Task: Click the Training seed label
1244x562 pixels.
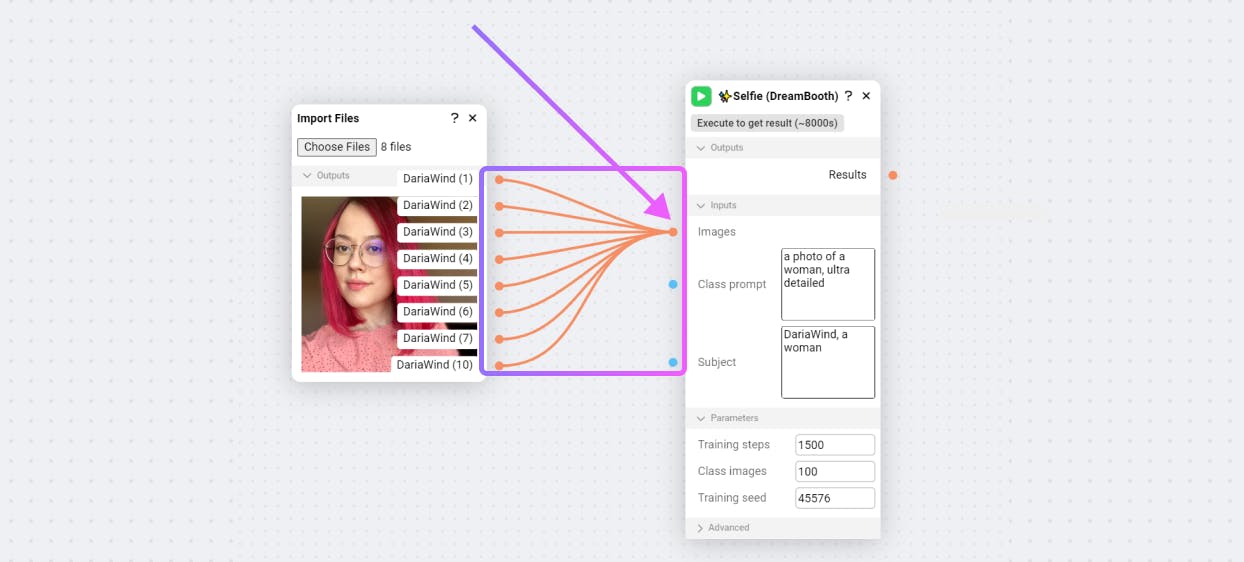Action: point(732,498)
